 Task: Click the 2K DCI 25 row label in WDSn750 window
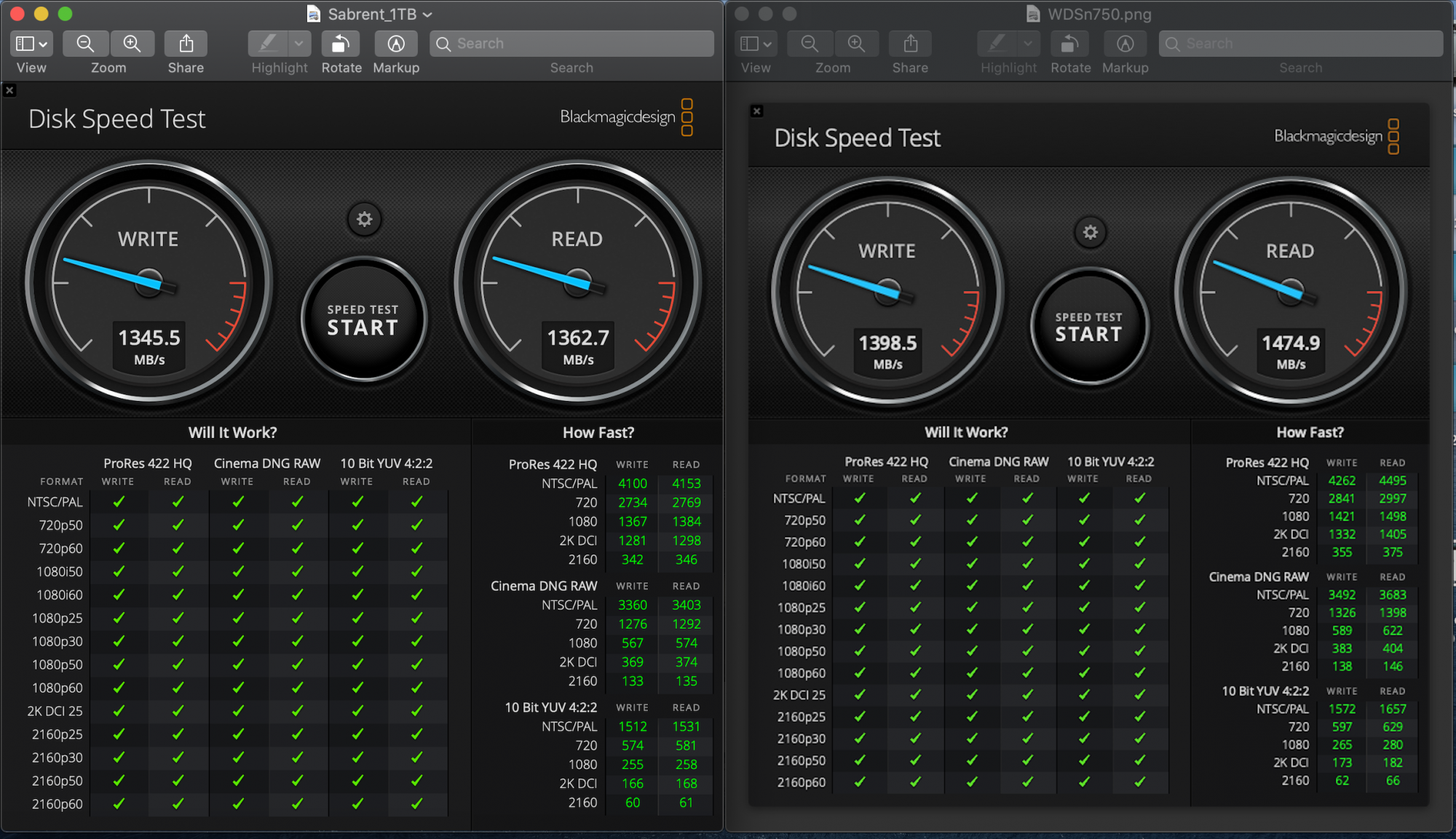pyautogui.click(x=799, y=695)
